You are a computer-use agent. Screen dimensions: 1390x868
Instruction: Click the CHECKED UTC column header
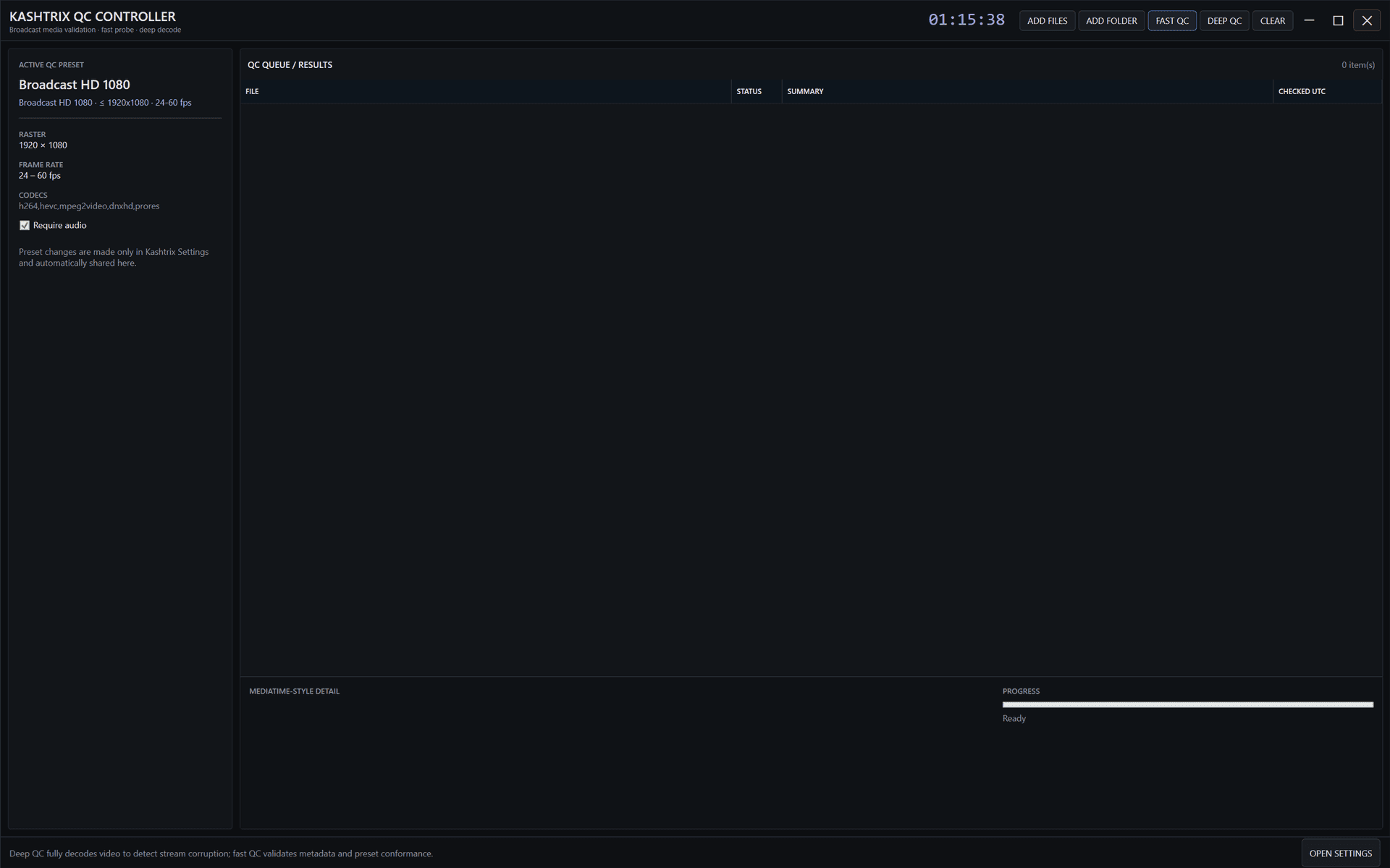coord(1327,91)
